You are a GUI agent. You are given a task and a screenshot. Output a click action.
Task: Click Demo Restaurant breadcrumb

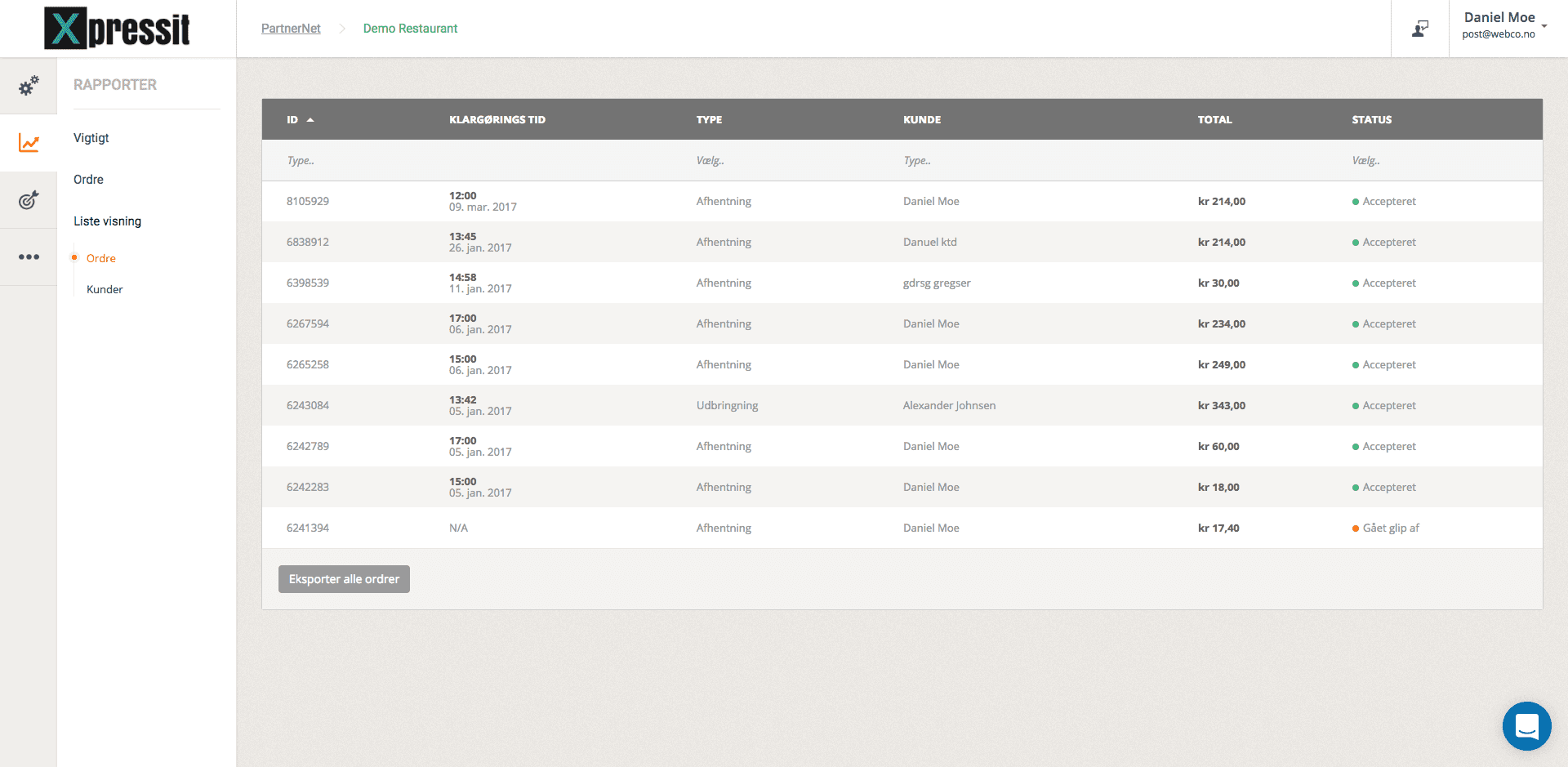point(410,29)
